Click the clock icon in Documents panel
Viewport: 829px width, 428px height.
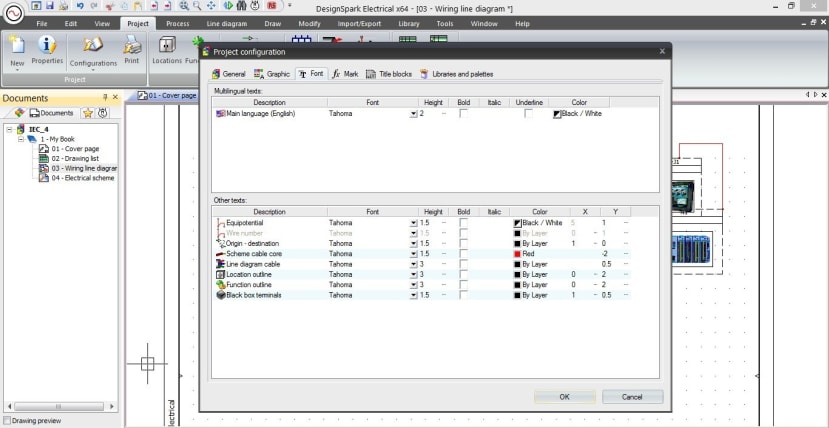[103, 113]
